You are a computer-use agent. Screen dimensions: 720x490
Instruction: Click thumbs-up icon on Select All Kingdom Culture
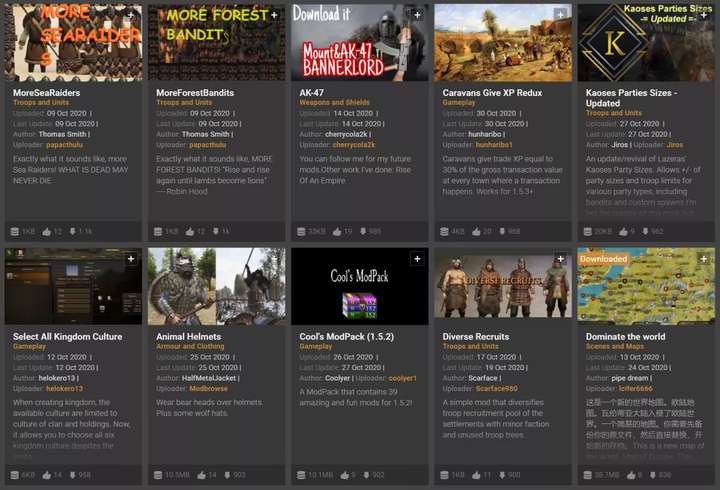tap(46, 475)
